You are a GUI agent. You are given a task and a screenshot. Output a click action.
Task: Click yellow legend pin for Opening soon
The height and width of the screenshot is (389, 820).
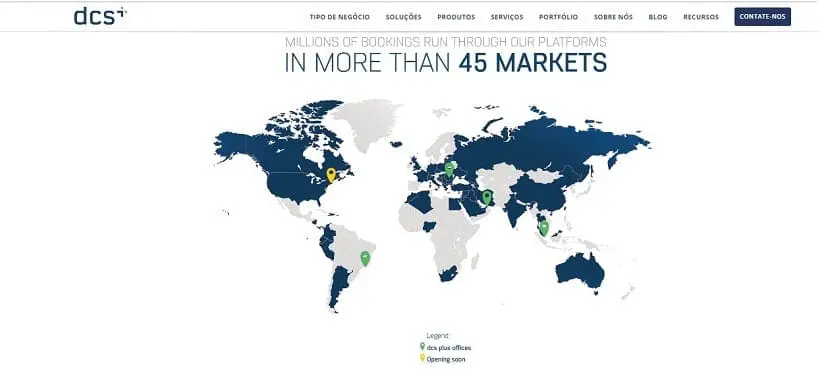click(422, 358)
